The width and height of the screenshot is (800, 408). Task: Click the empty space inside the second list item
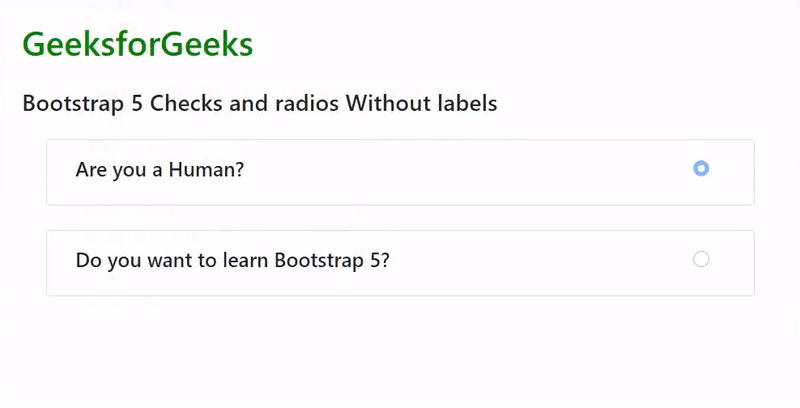[540, 262]
